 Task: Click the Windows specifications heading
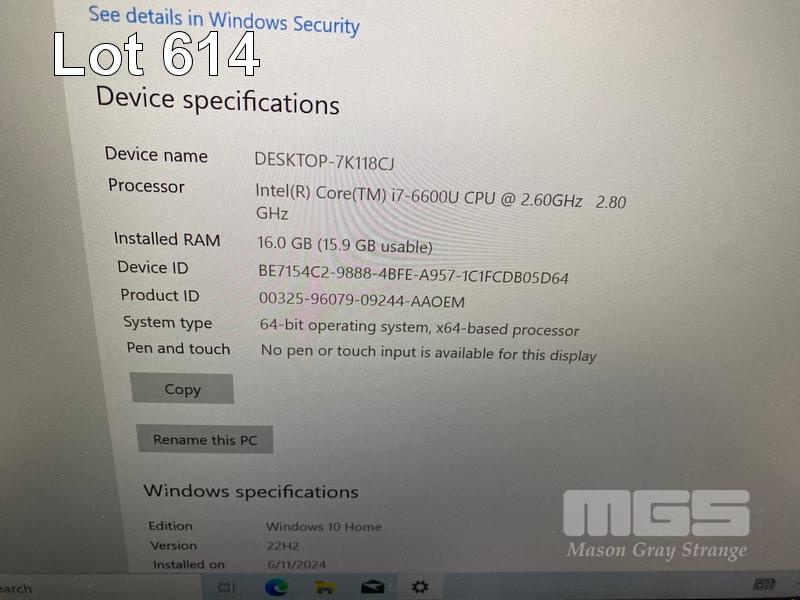[251, 491]
